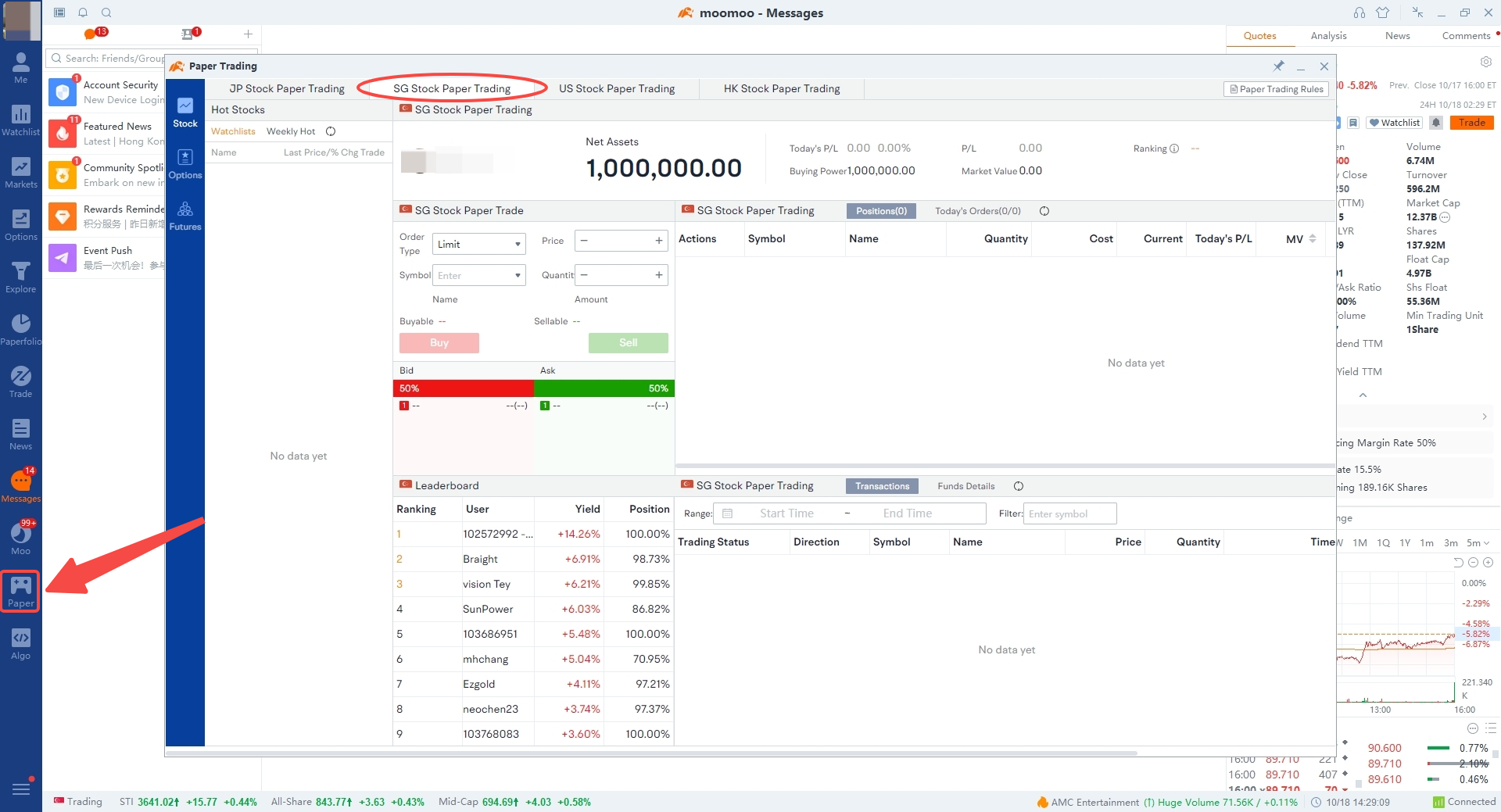Image resolution: width=1501 pixels, height=812 pixels.
Task: Open the Algo sidebar section
Action: pyautogui.click(x=21, y=644)
